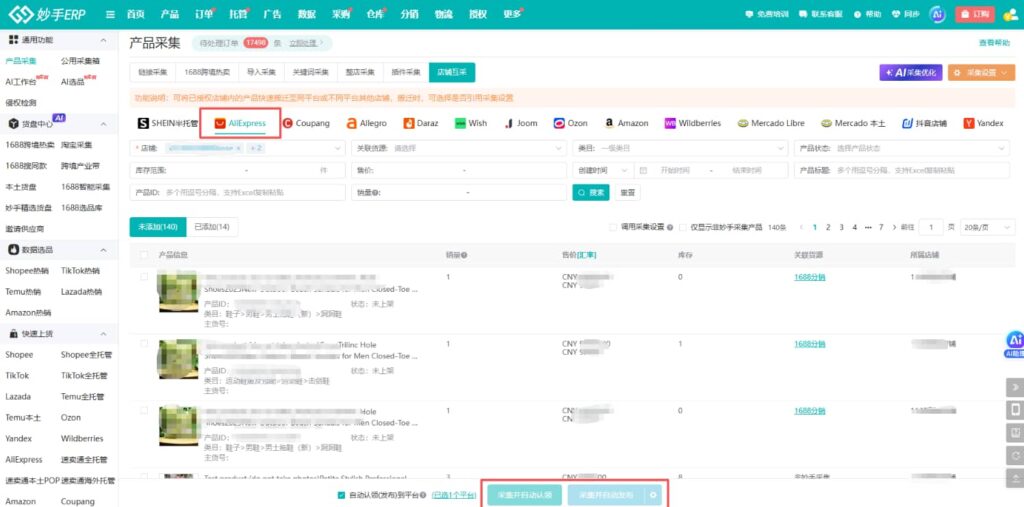This screenshot has height=507, width=1024.
Task: Open the 创建时间 time type dropdown
Action: 603,171
